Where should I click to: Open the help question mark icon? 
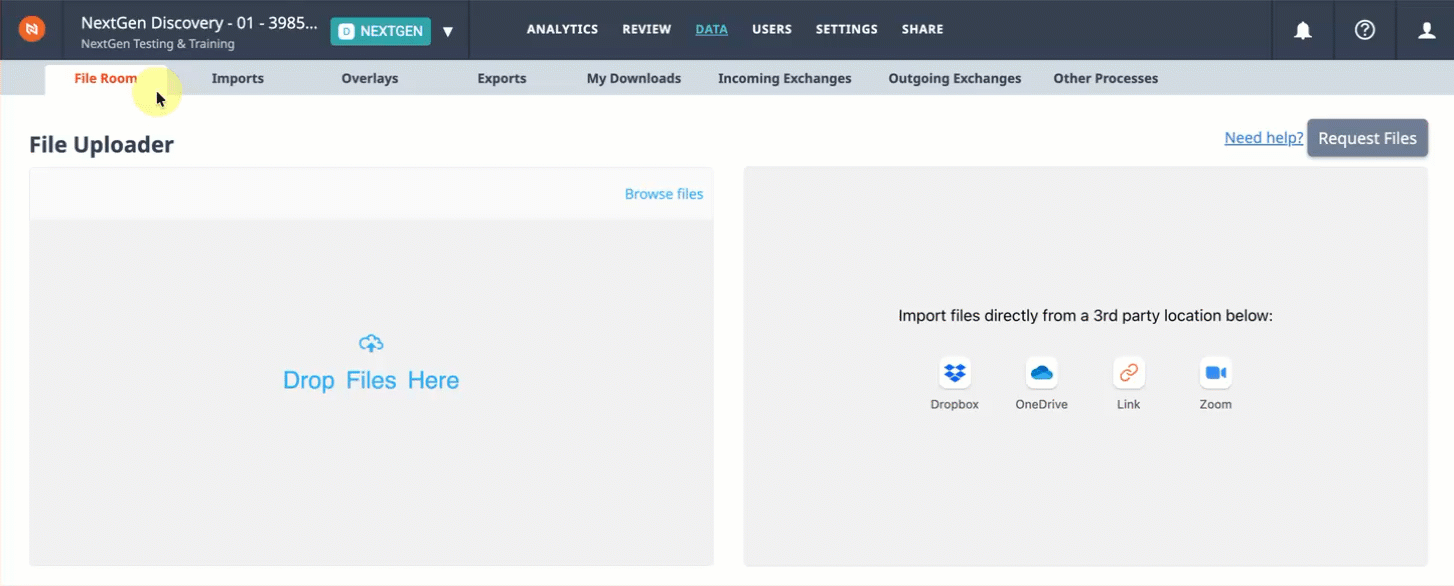coord(1365,30)
